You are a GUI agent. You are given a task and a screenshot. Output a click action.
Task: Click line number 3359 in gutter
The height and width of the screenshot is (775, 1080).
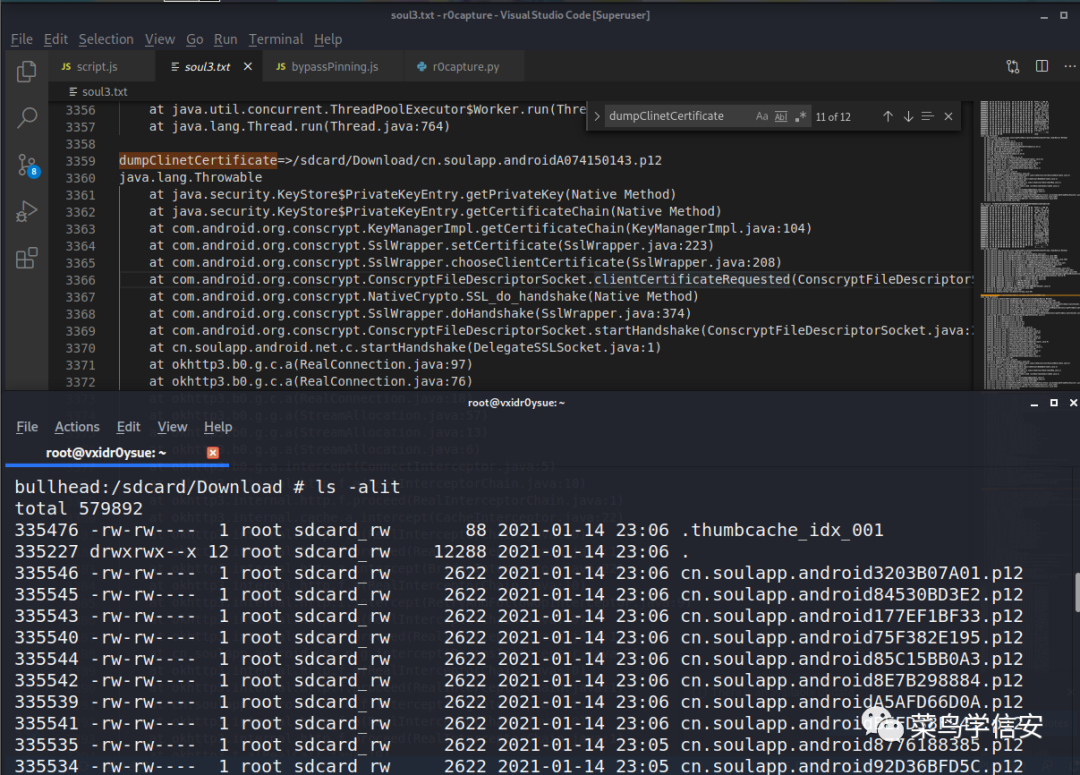pos(81,161)
